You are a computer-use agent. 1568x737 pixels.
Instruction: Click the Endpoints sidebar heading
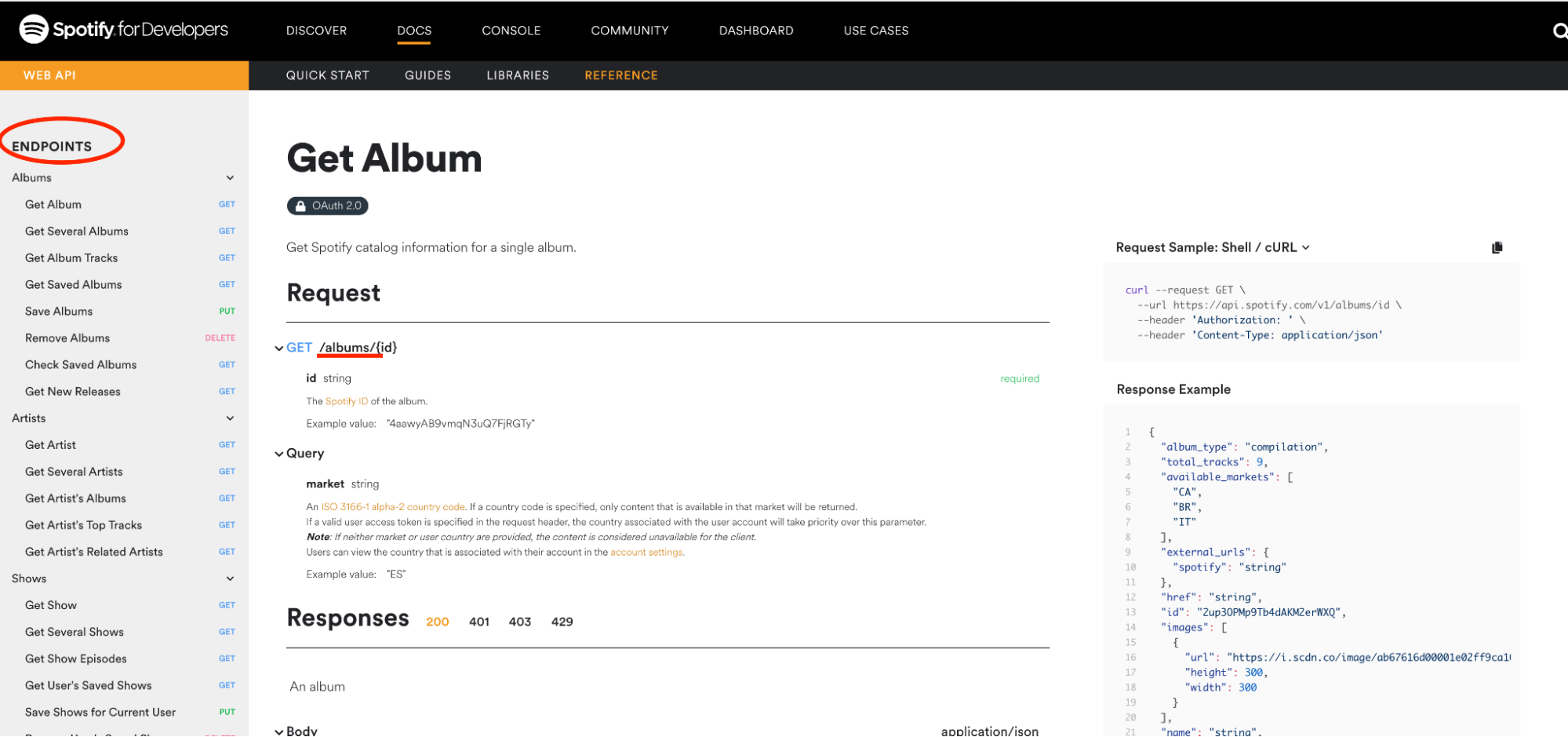point(52,147)
